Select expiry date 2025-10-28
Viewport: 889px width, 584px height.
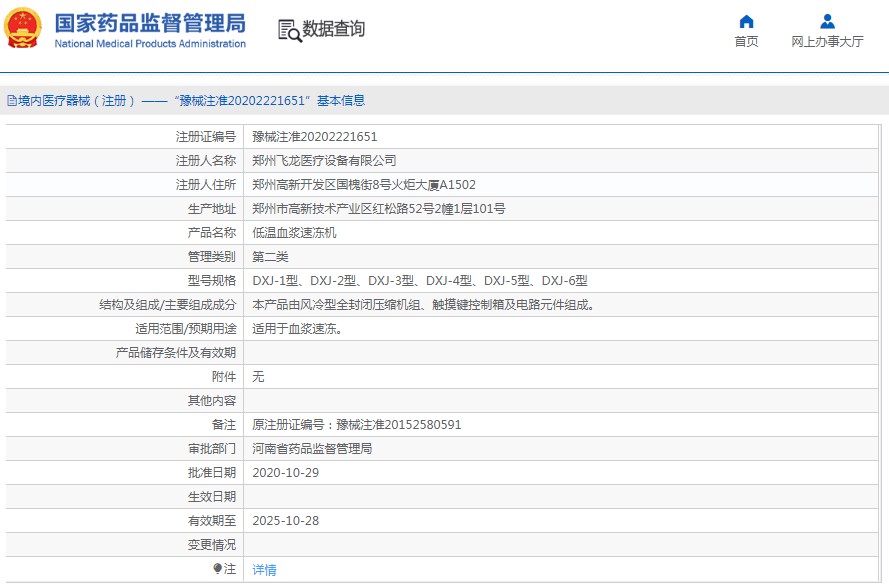pos(285,520)
